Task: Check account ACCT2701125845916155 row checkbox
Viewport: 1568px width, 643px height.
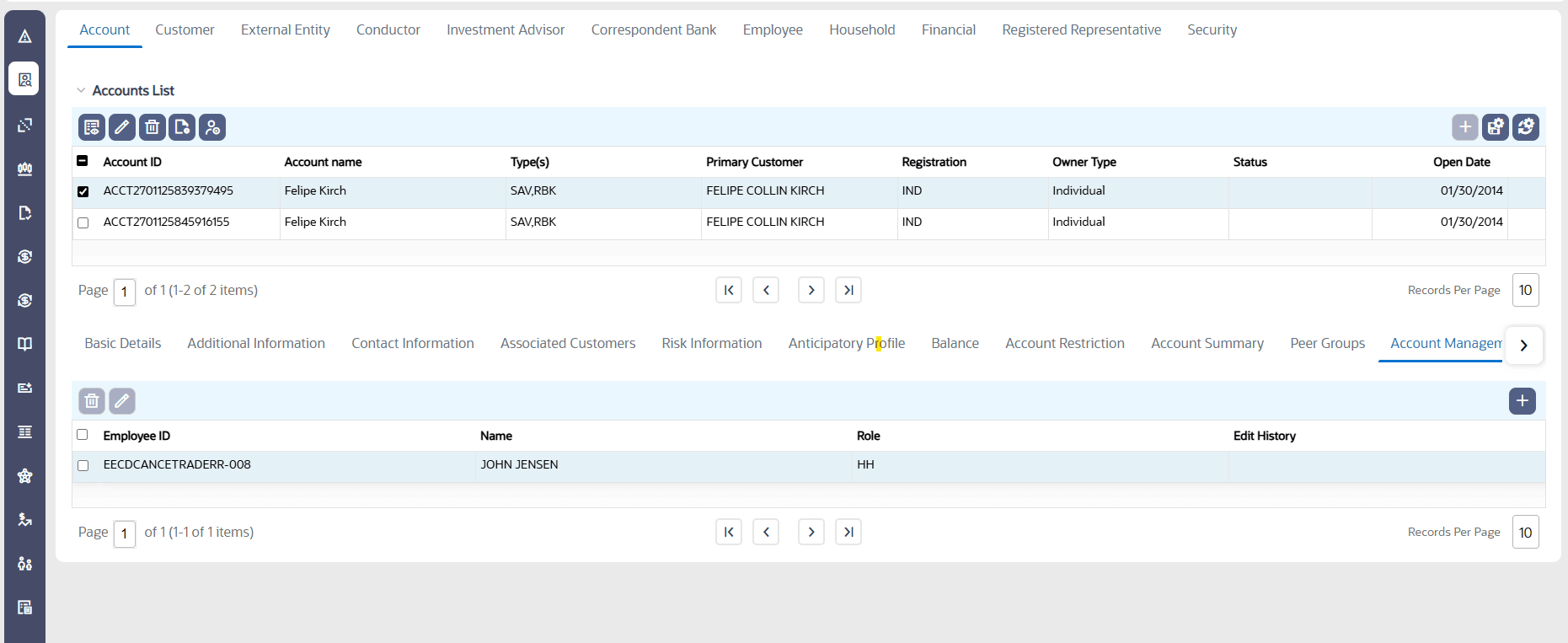Action: (83, 222)
